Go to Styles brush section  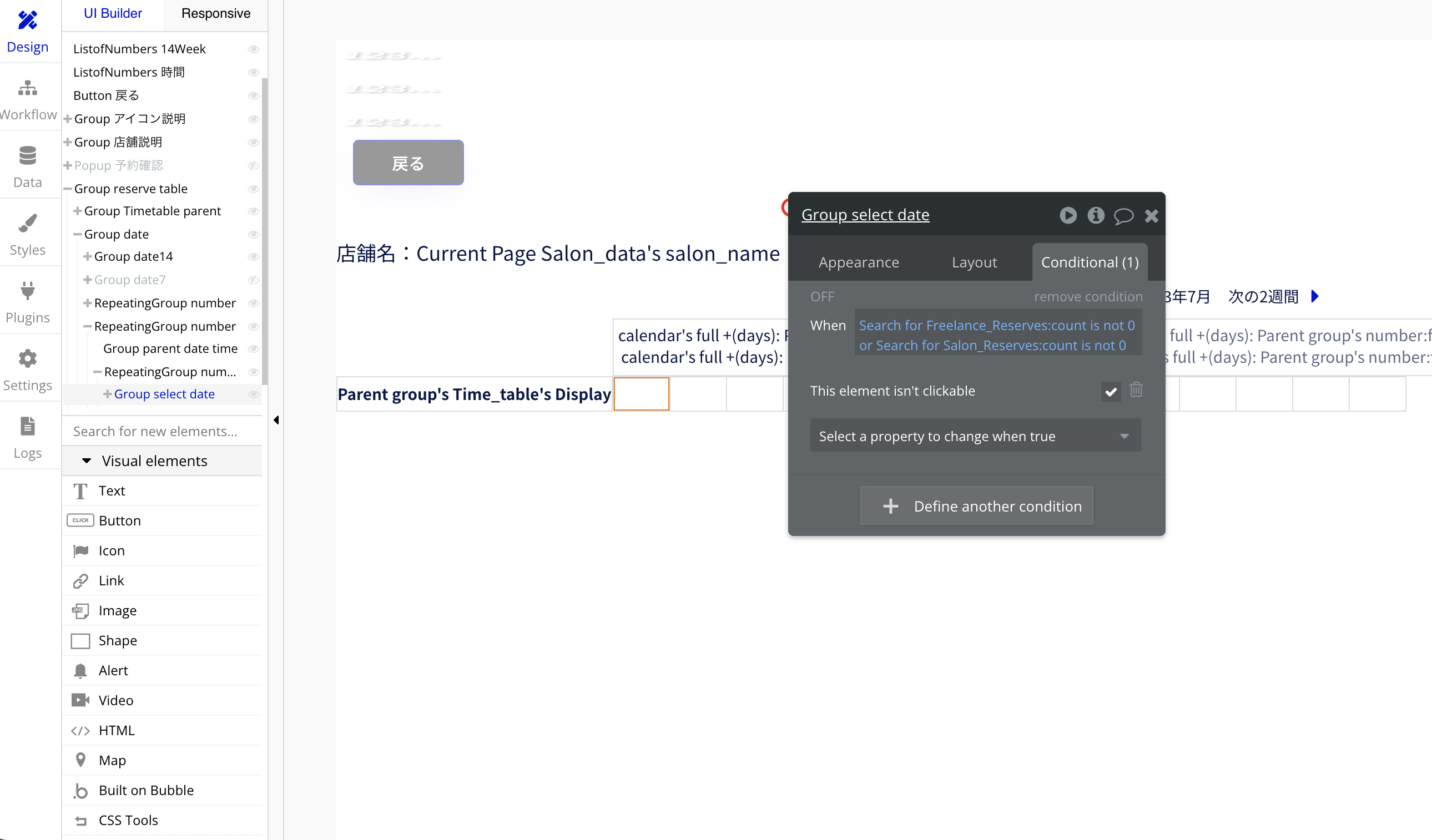click(27, 234)
